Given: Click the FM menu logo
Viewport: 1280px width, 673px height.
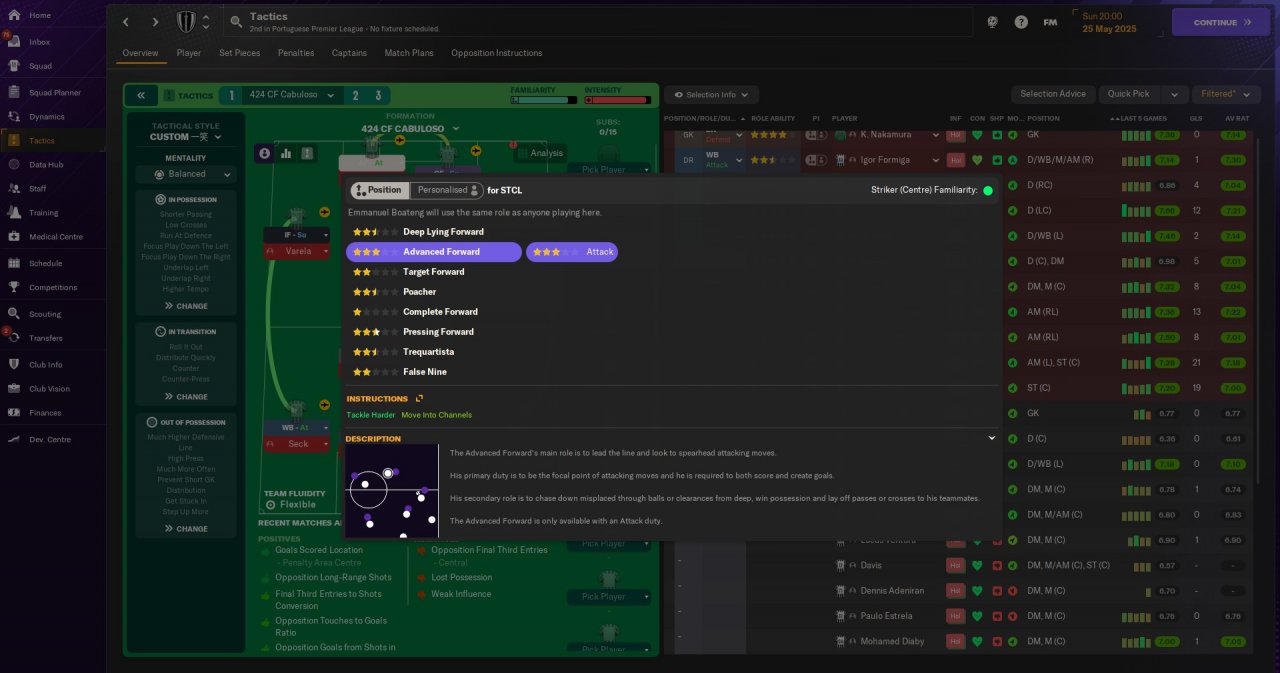Looking at the screenshot, I should click(x=1050, y=22).
